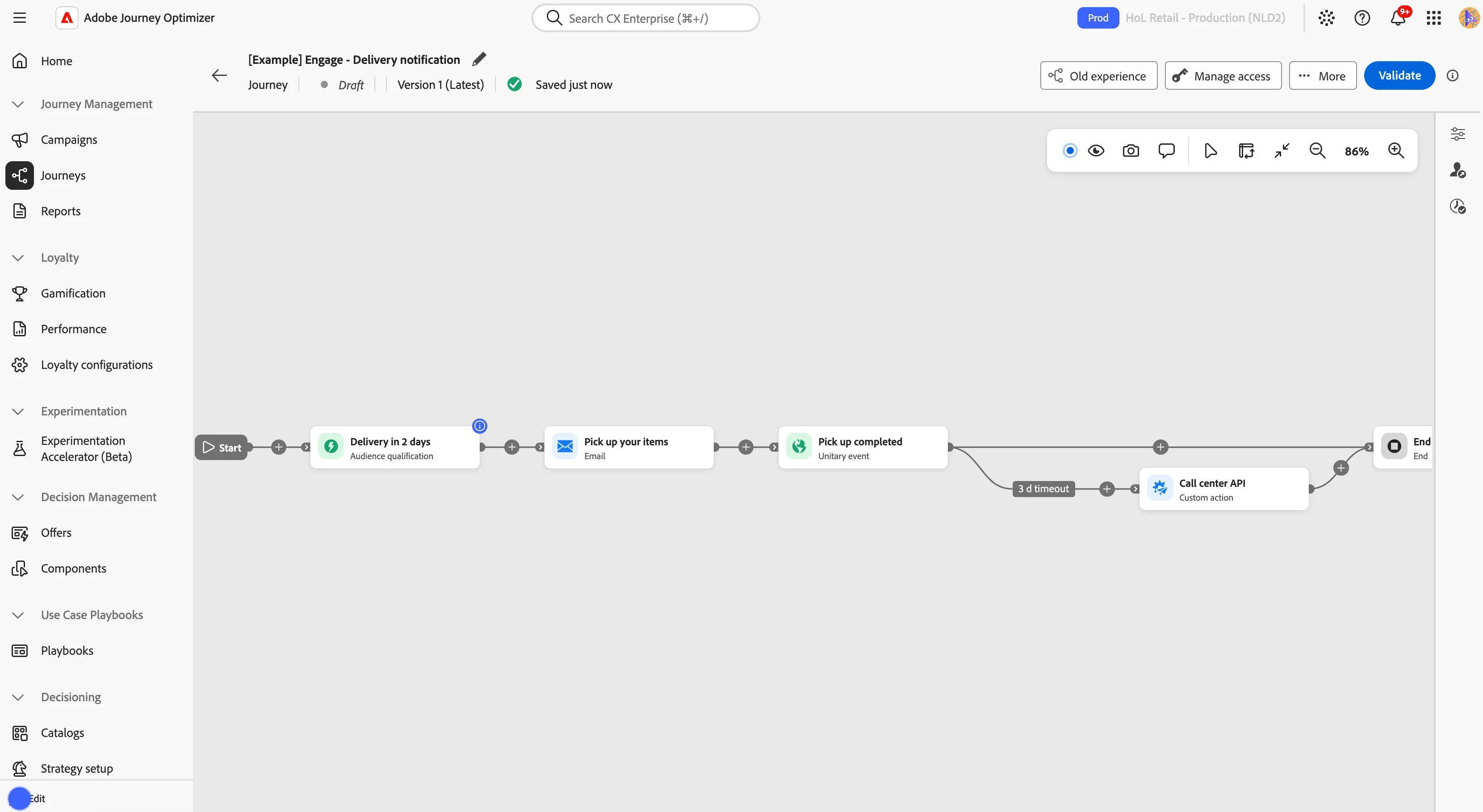
Task: Click the 3 d timeout label
Action: coord(1043,489)
